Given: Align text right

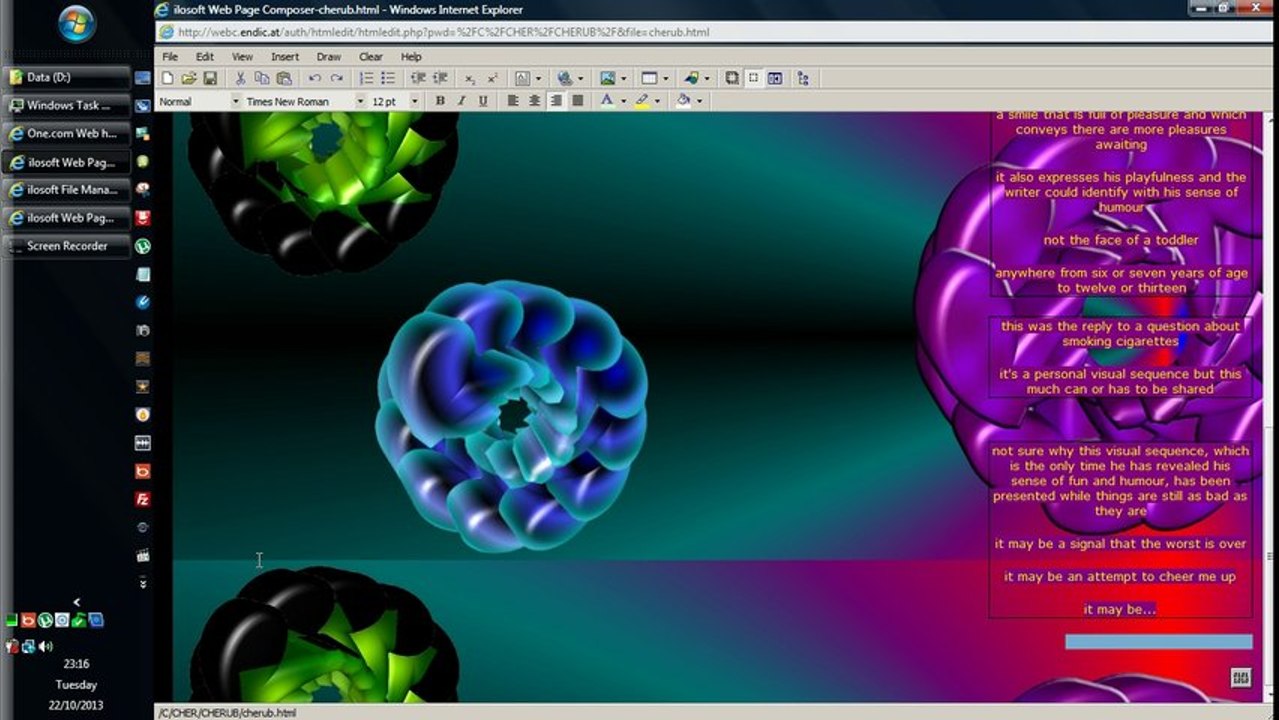Looking at the screenshot, I should pos(556,101).
